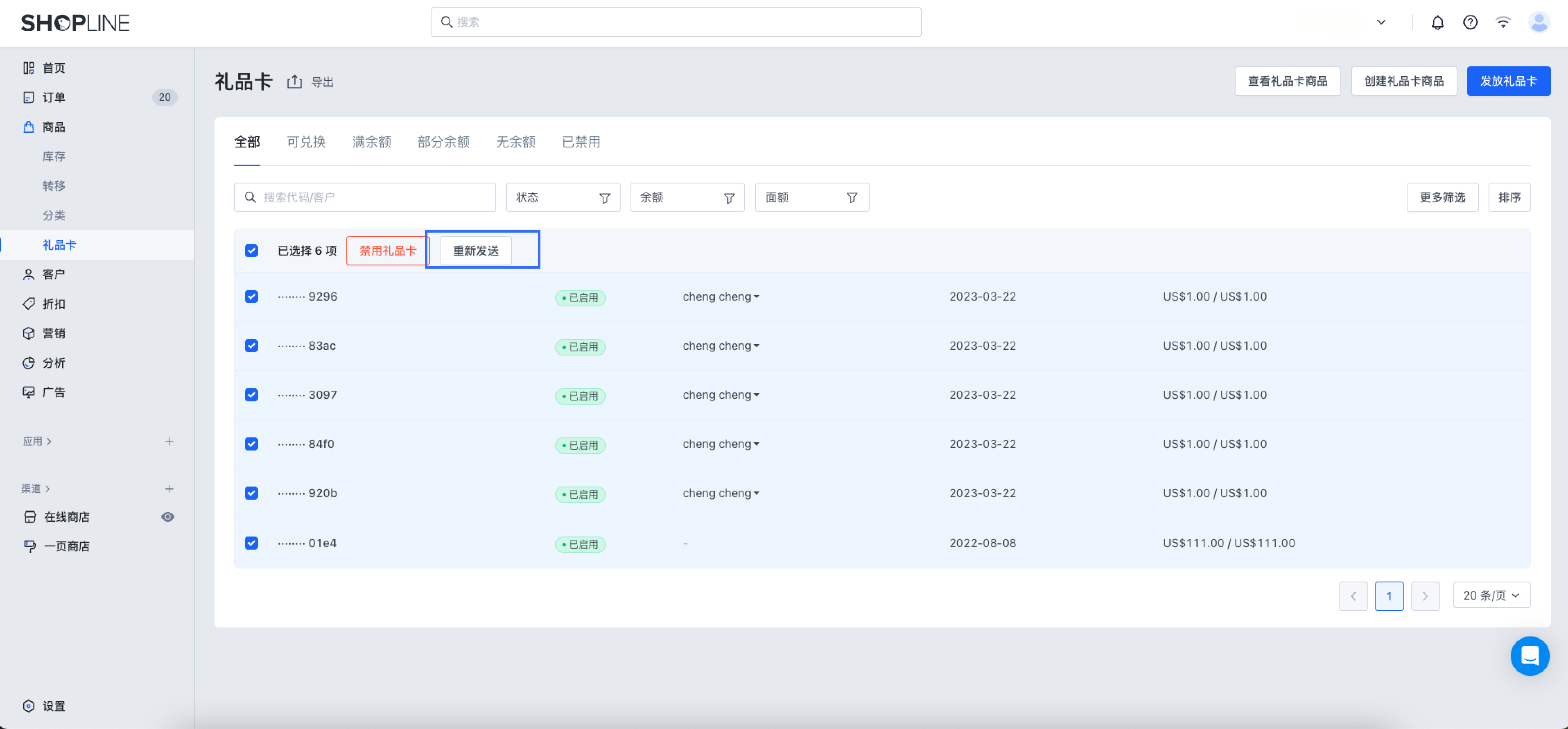Click the export share icon beside 导出
The image size is (1568, 729).
tap(295, 82)
